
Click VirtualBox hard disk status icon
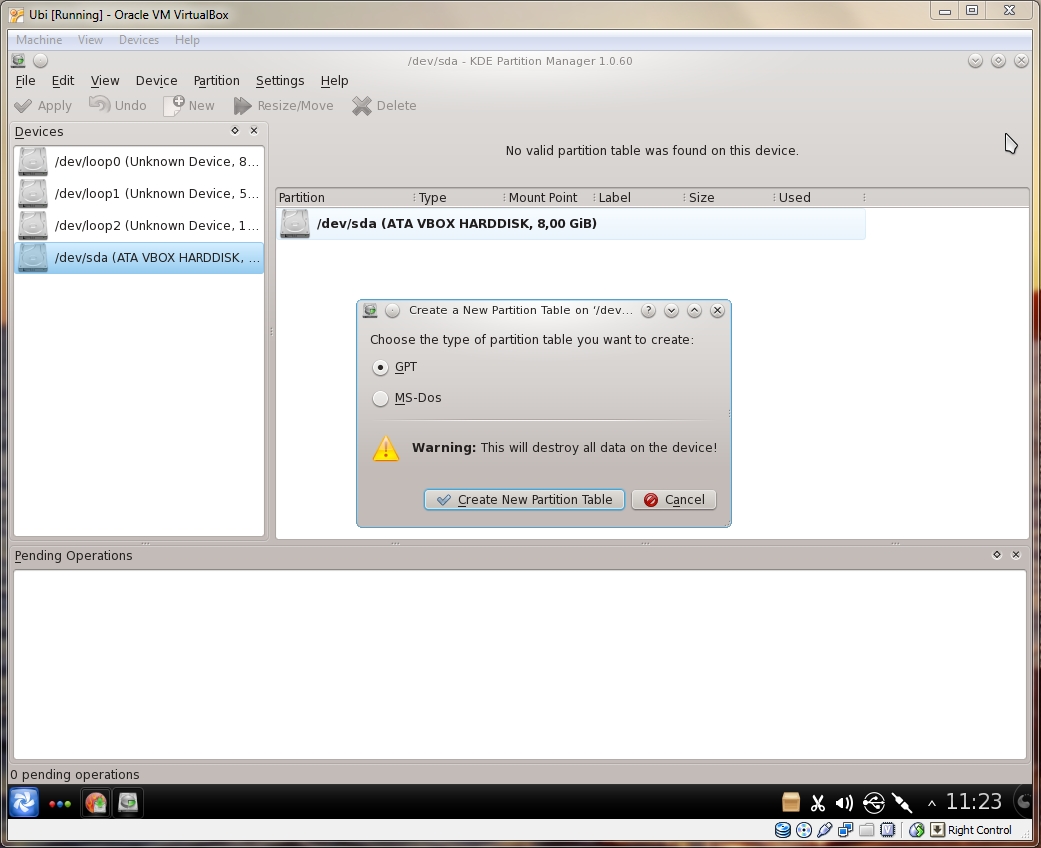coord(783,830)
